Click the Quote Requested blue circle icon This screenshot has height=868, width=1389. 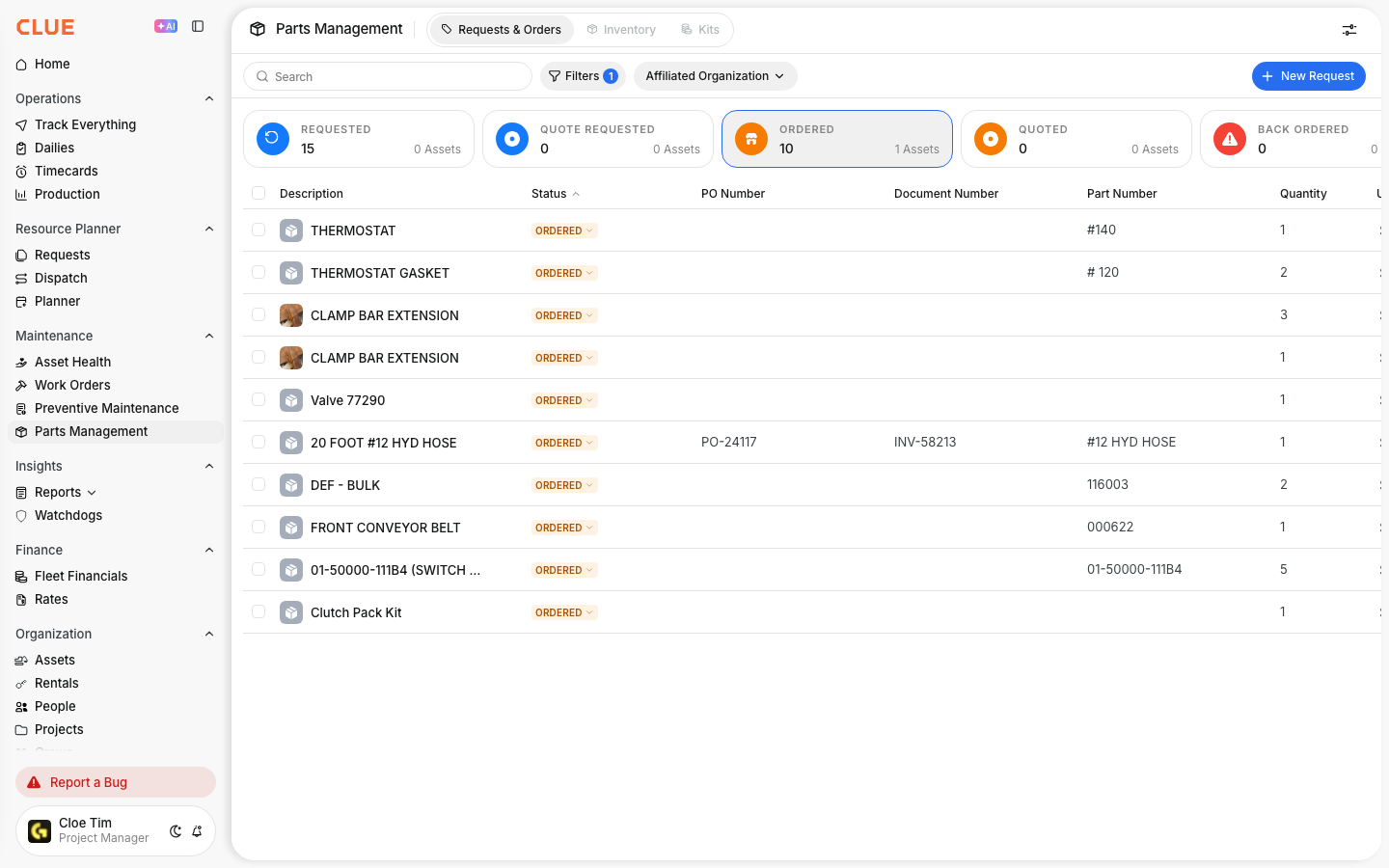coord(512,139)
